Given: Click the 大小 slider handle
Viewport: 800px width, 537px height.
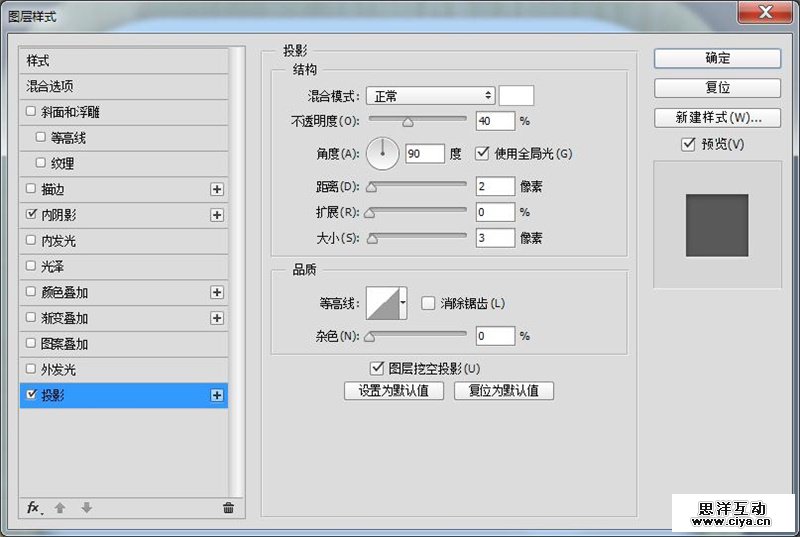Looking at the screenshot, I should coord(373,239).
